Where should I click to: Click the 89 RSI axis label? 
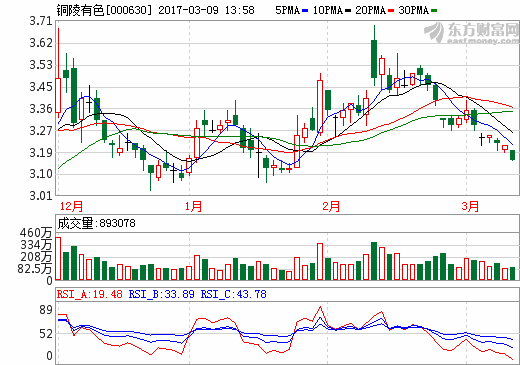(x=46, y=310)
